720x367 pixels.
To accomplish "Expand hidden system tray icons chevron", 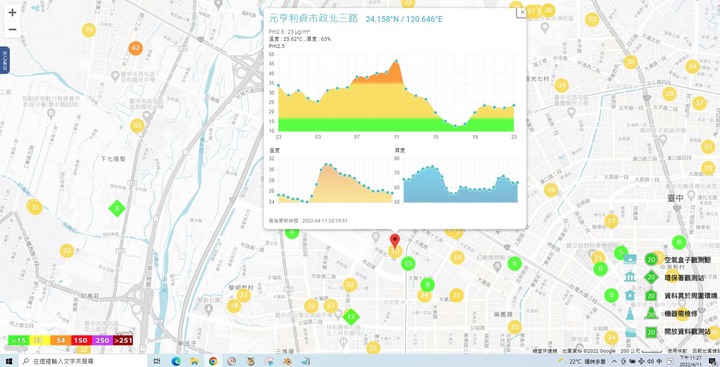I will 614,361.
